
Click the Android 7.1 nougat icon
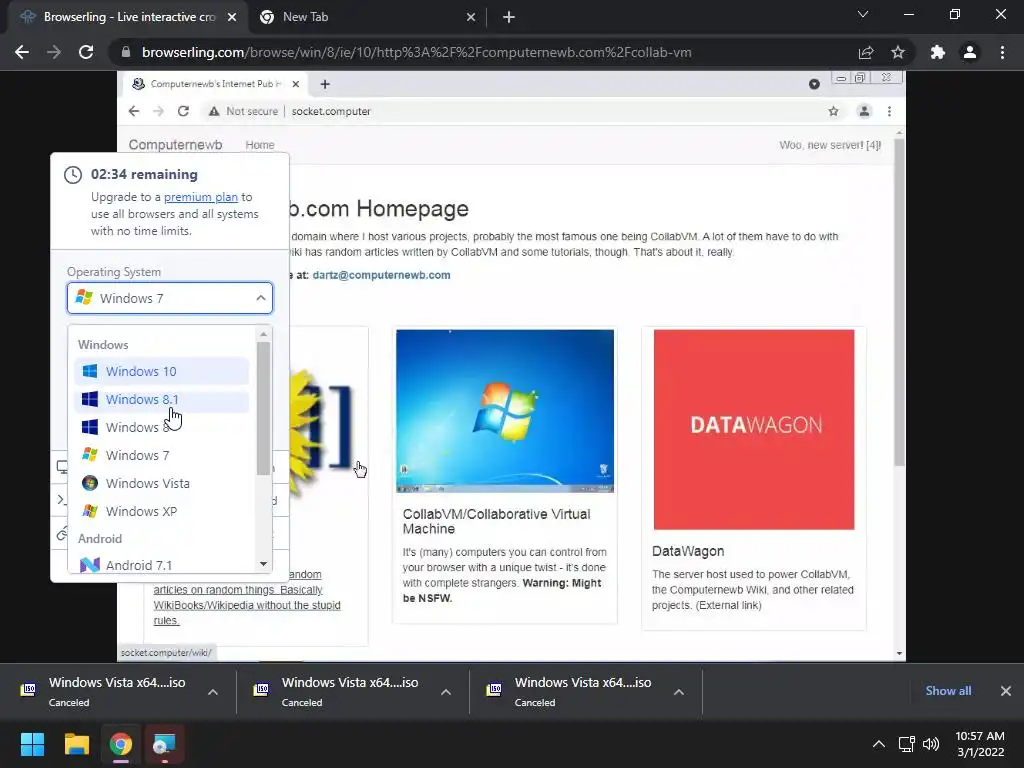(90, 565)
